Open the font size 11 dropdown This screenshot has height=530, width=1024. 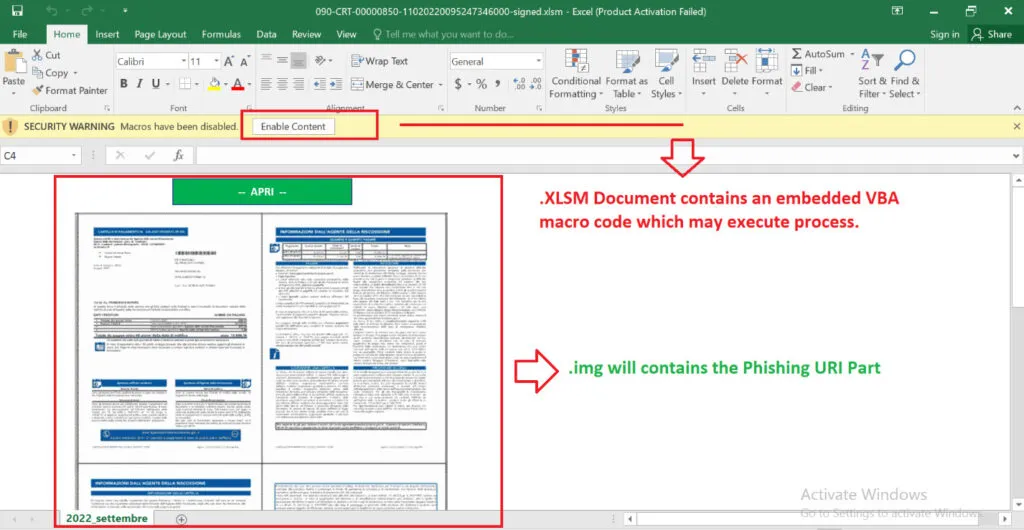point(217,61)
